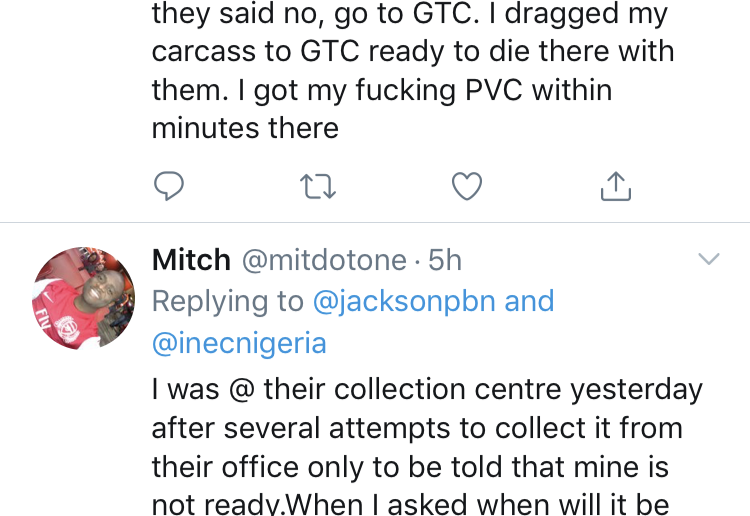Share the tweet via upload arrow icon
The height and width of the screenshot is (516, 750).
616,186
